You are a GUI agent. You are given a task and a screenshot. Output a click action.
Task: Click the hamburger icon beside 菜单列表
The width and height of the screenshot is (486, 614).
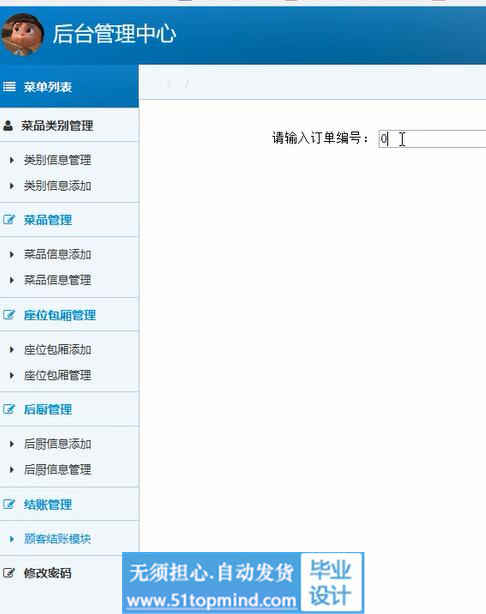(9, 87)
